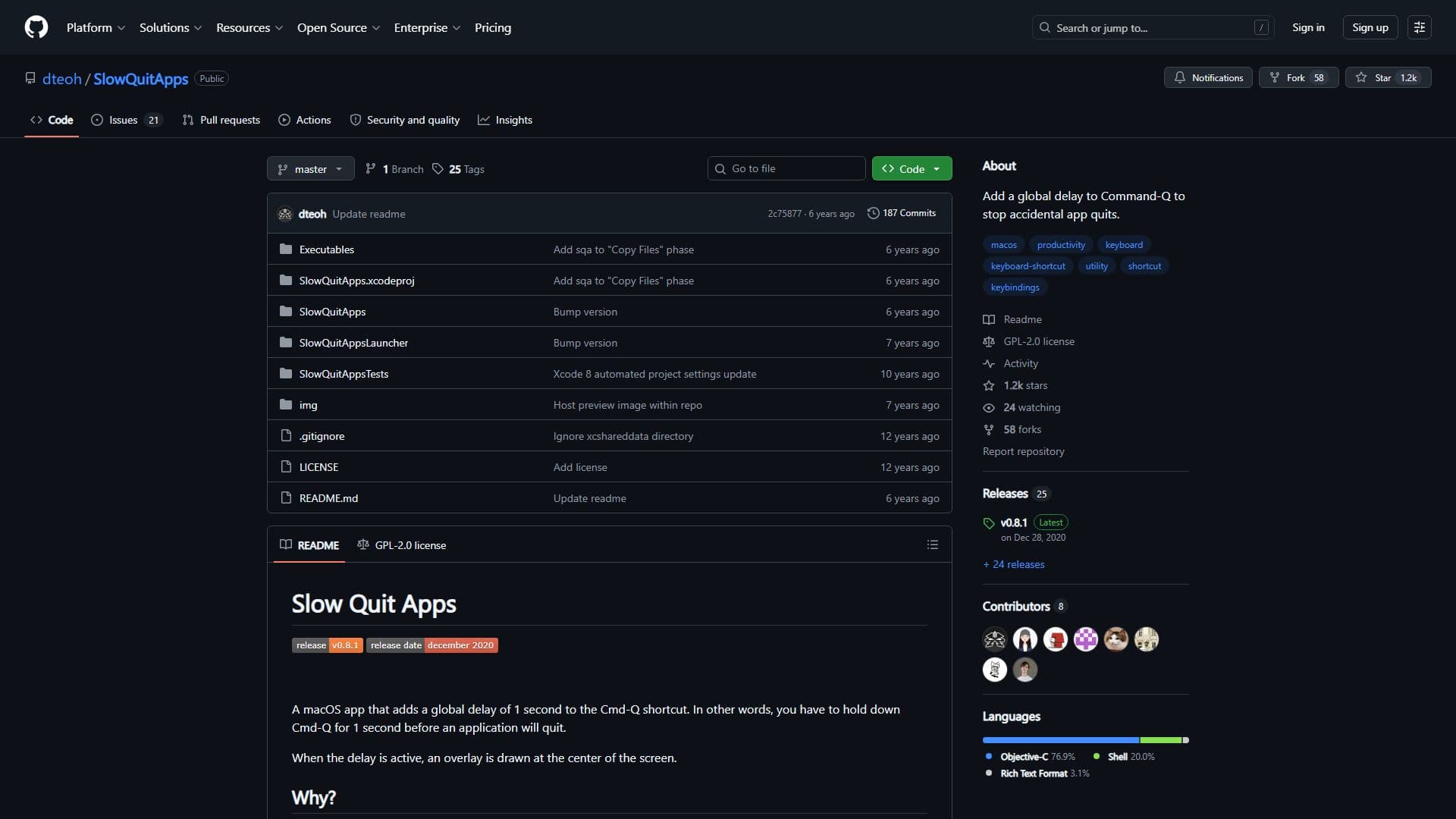
Task: Click the tags icon next to 25 Tags
Action: pyautogui.click(x=438, y=168)
